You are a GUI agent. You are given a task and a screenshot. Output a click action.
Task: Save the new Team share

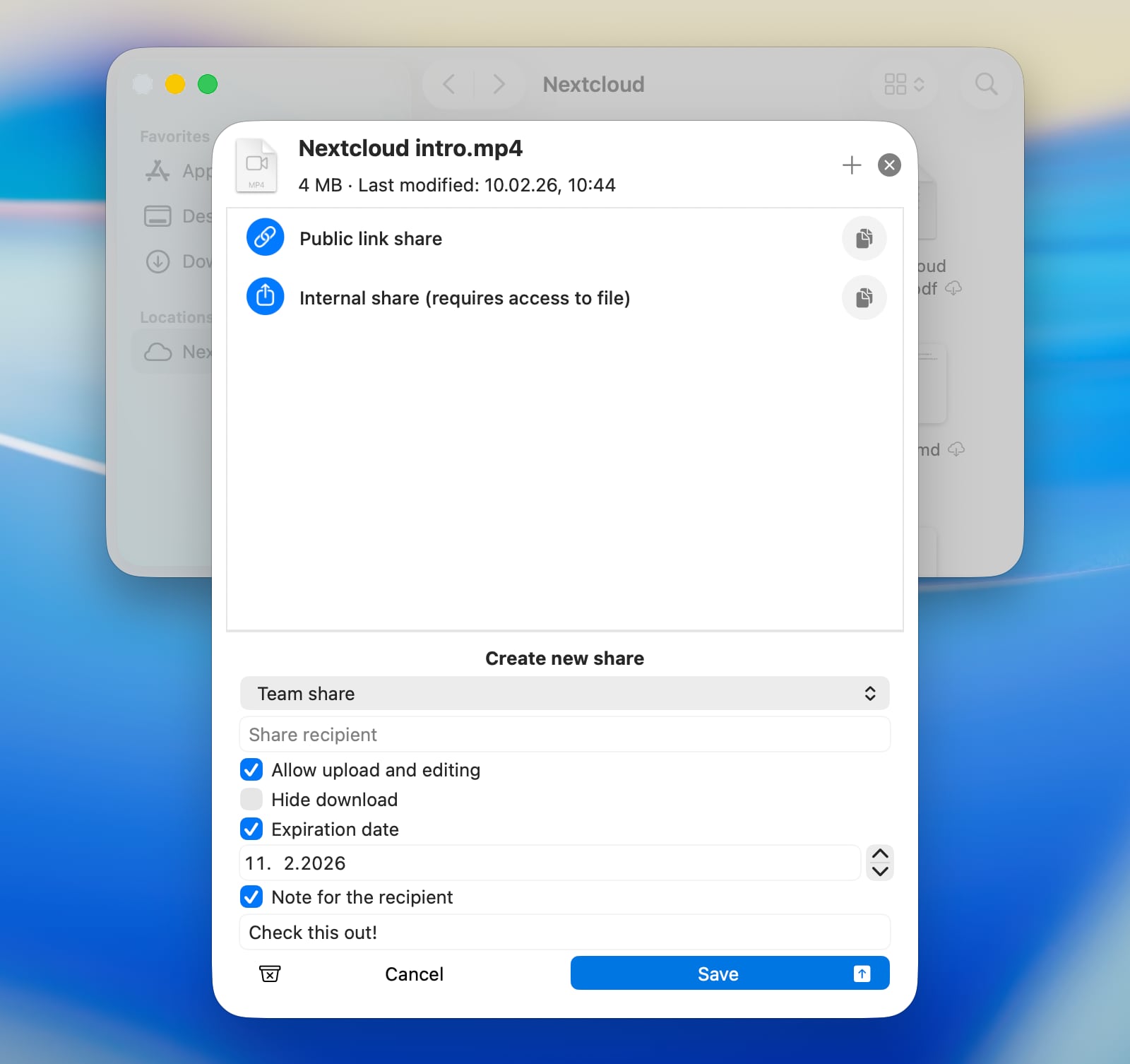tap(718, 974)
